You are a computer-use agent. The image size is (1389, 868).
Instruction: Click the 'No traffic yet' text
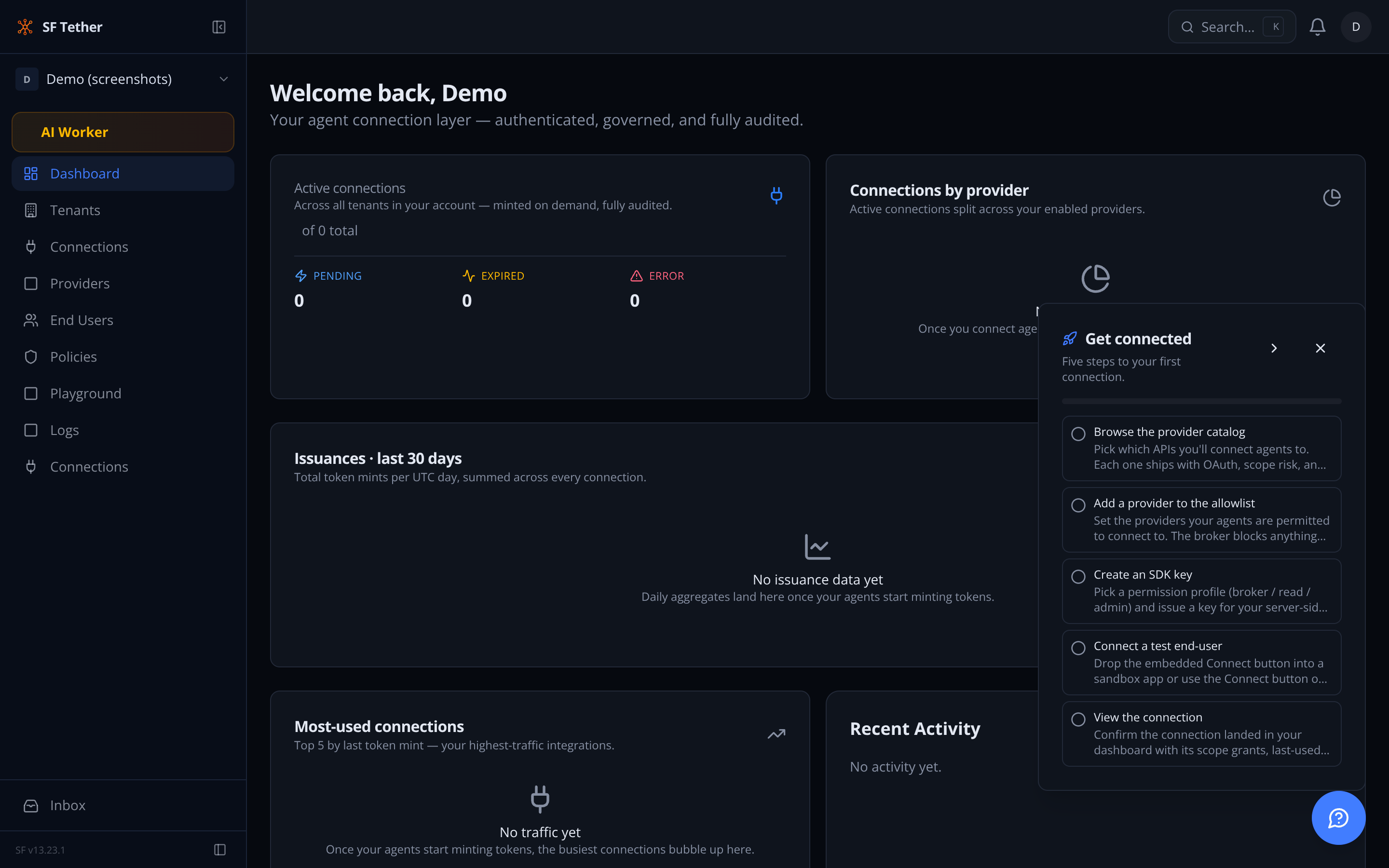point(540,832)
